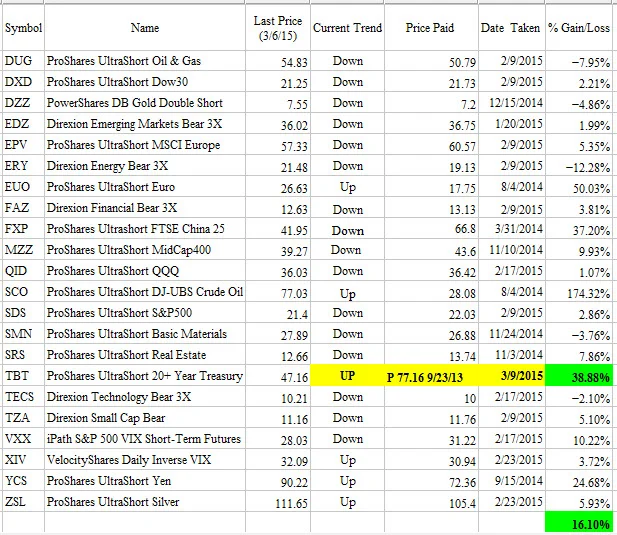
Task: Click the 174.32% gain cell
Action: click(x=579, y=291)
